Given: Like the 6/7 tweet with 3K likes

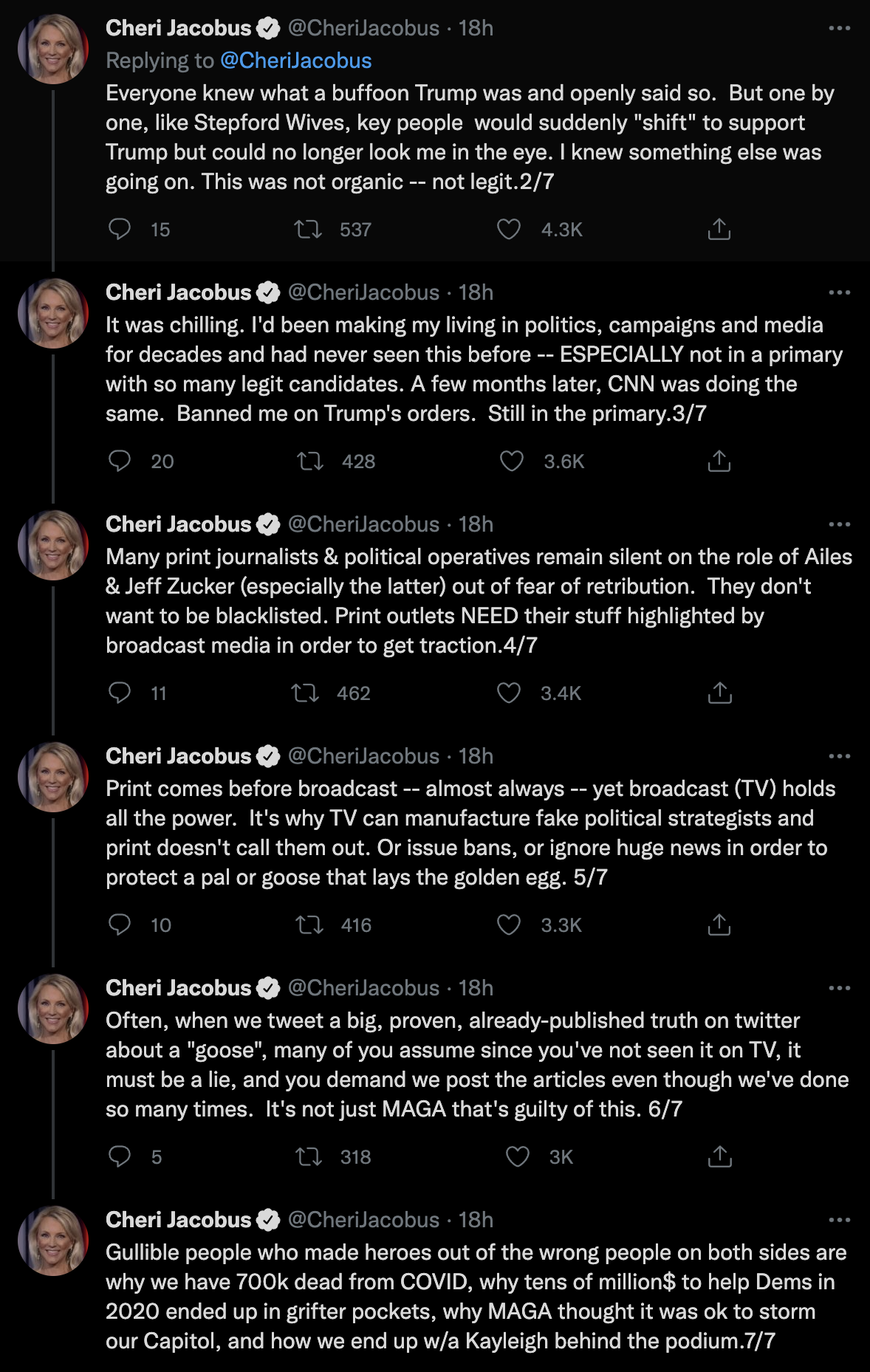Looking at the screenshot, I should click(x=517, y=1157).
